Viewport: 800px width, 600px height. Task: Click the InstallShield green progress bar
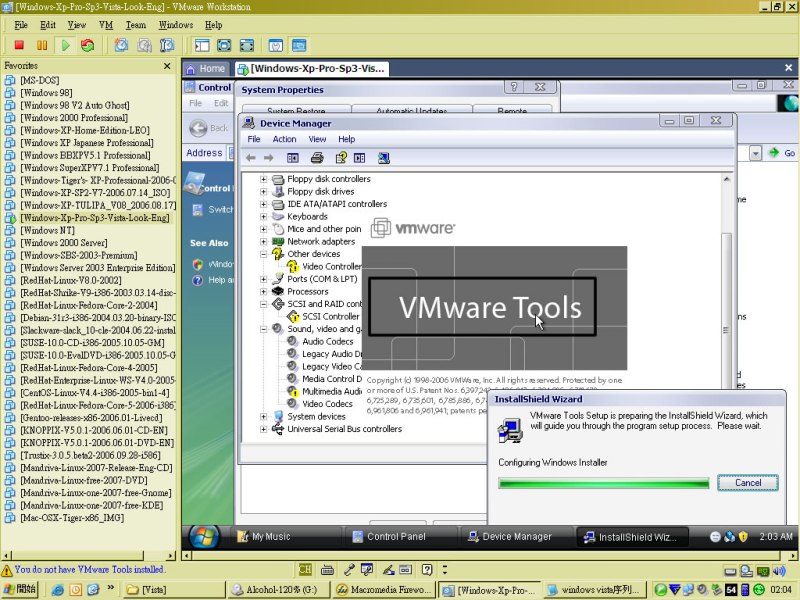(x=604, y=483)
